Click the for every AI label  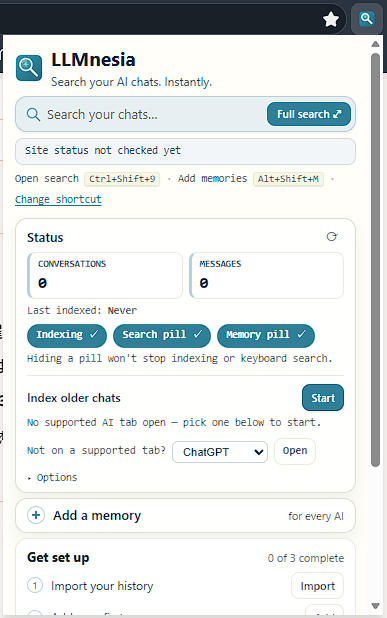(x=316, y=516)
